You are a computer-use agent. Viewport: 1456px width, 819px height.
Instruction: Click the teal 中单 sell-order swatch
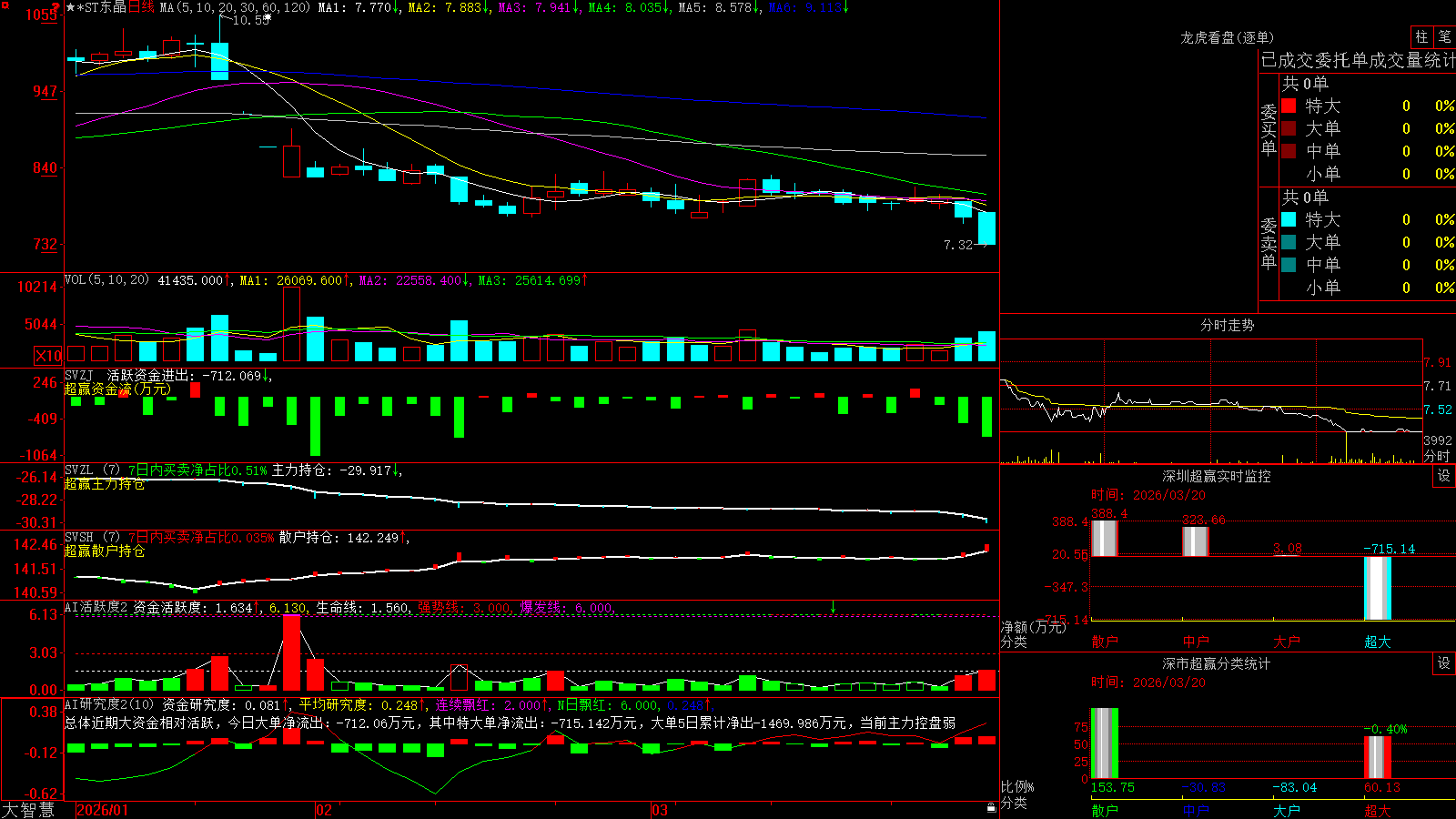tap(1289, 265)
